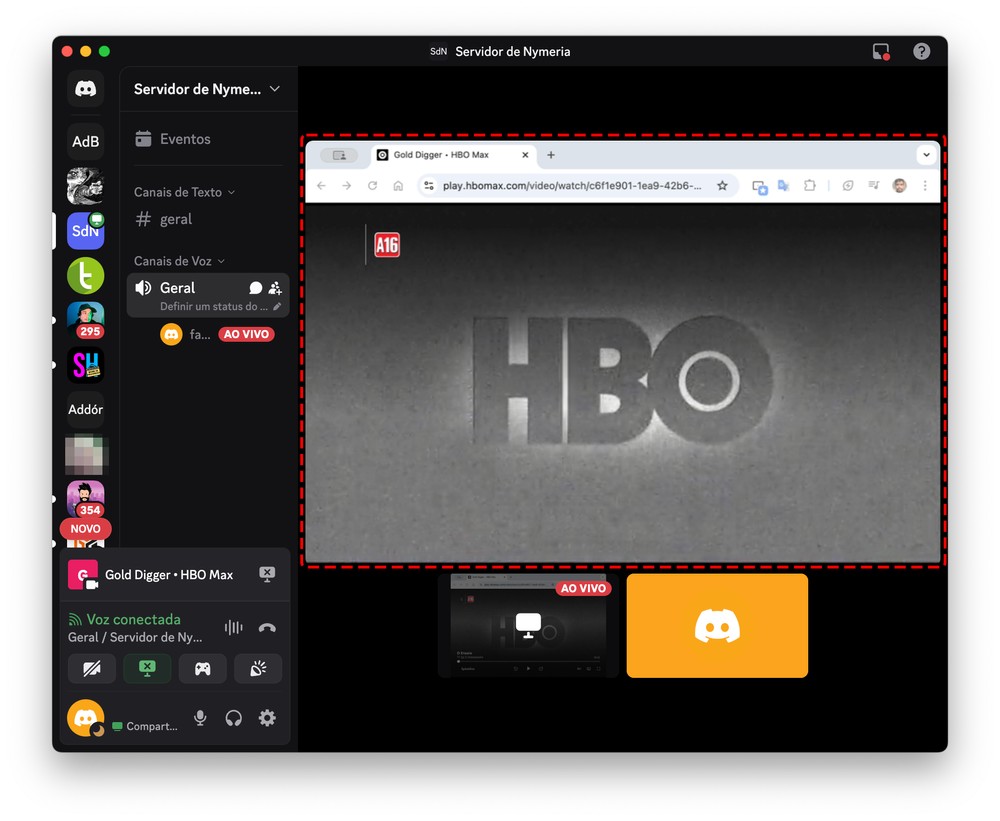This screenshot has width=1000, height=821.
Task: Toggle the camera on
Action: (x=92, y=669)
